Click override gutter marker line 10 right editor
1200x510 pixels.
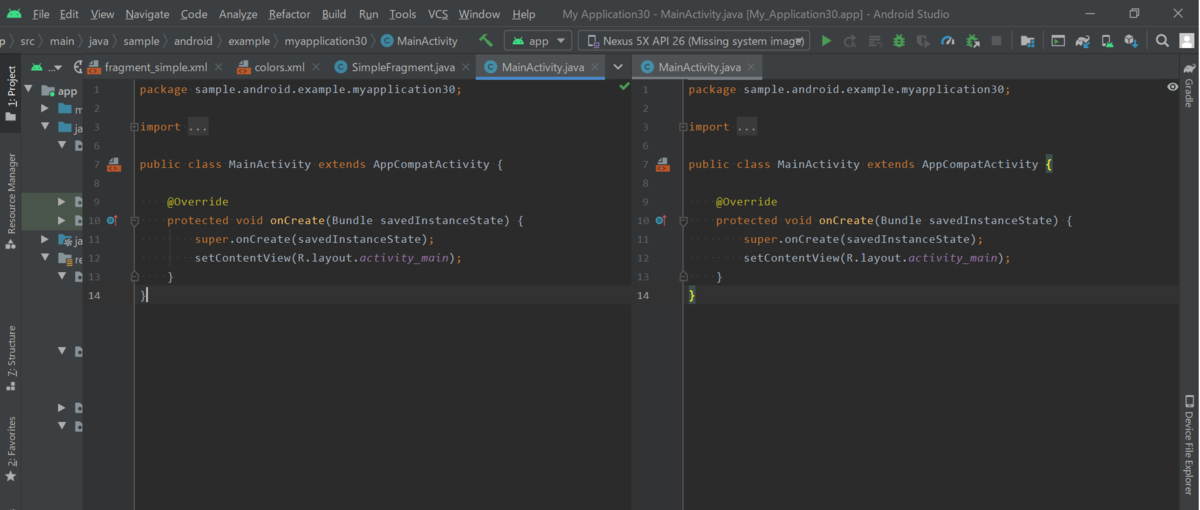tap(660, 220)
